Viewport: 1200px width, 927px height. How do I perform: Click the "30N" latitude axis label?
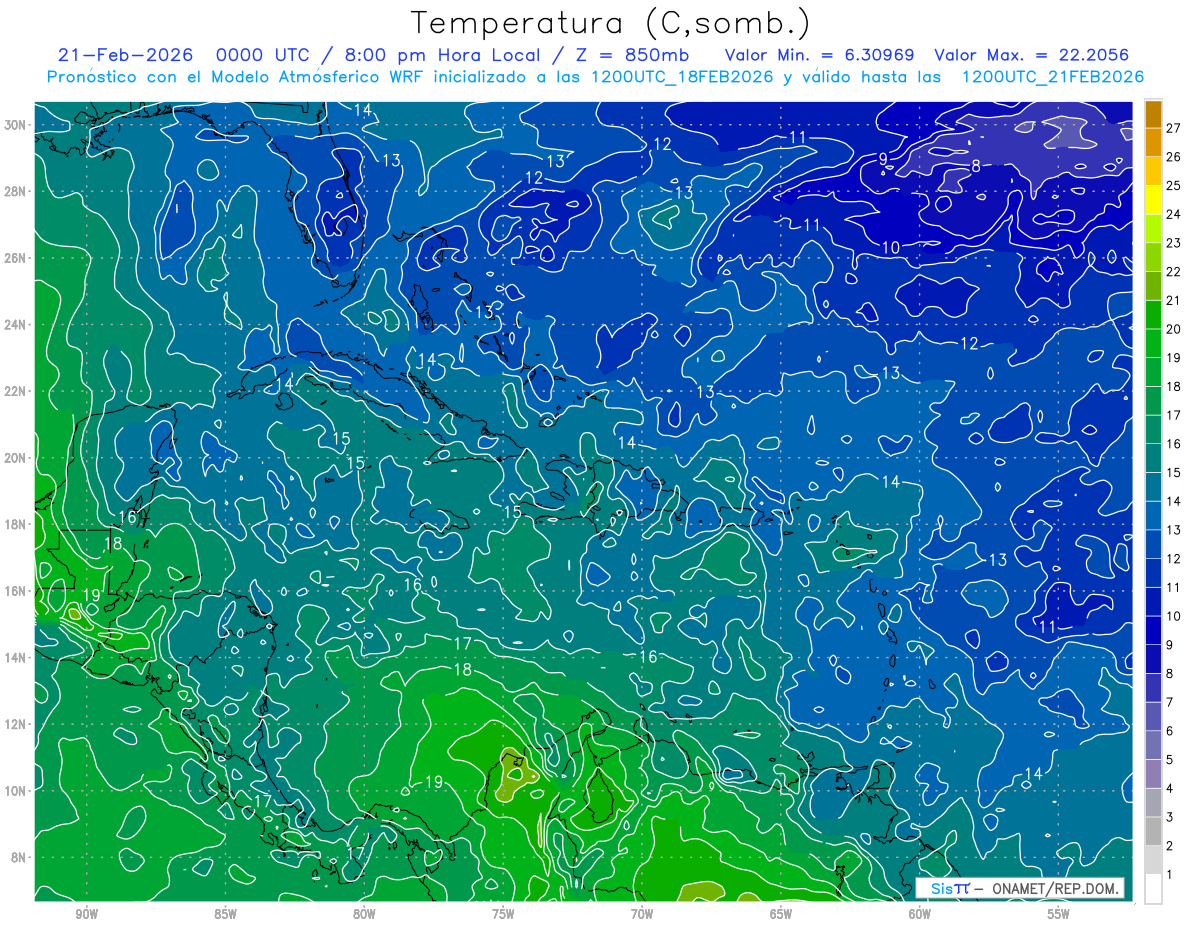tap(16, 125)
